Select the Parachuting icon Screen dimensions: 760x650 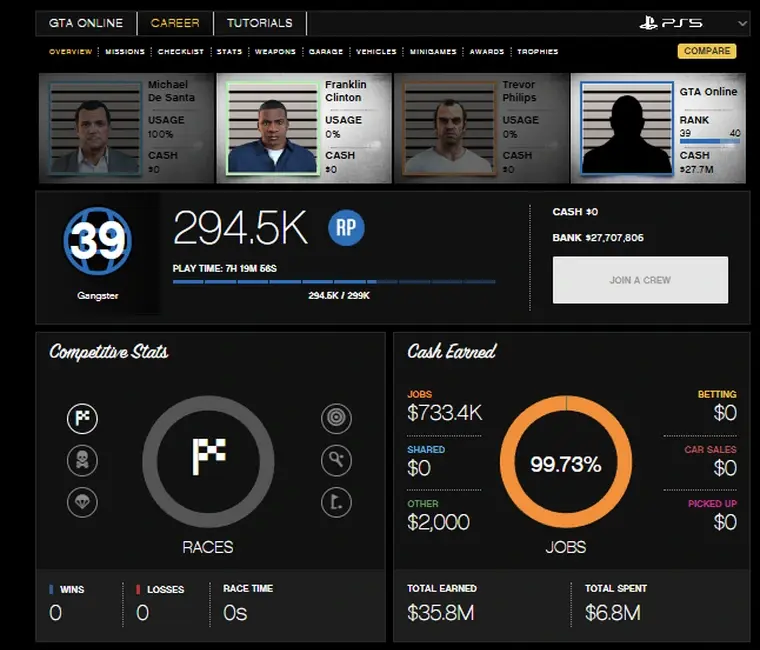(82, 502)
